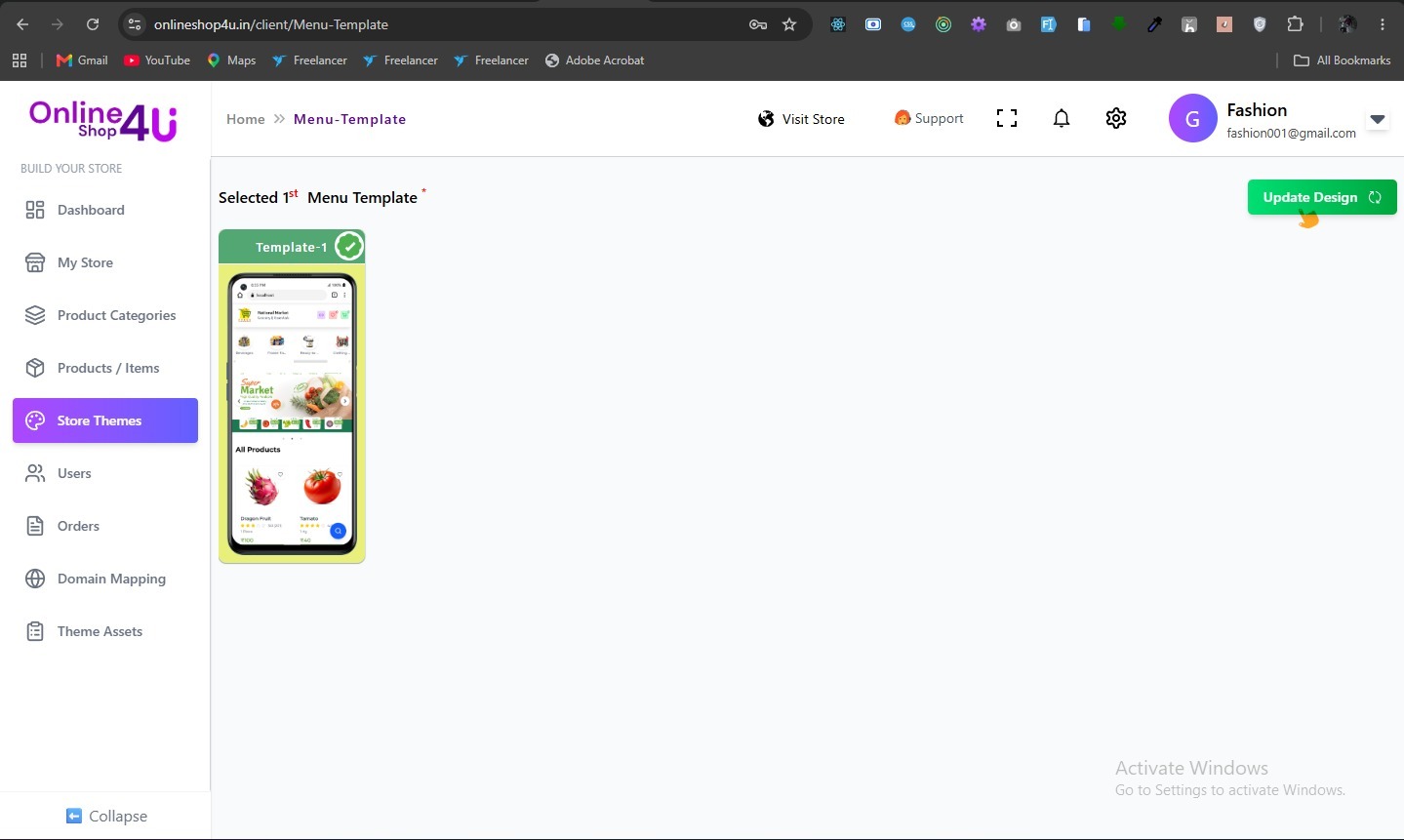Open Chrome profile avatar

click(1347, 24)
